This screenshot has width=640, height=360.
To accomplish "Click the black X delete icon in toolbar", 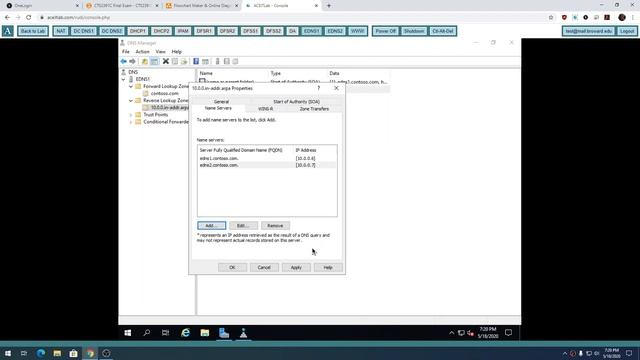I will (x=165, y=61).
